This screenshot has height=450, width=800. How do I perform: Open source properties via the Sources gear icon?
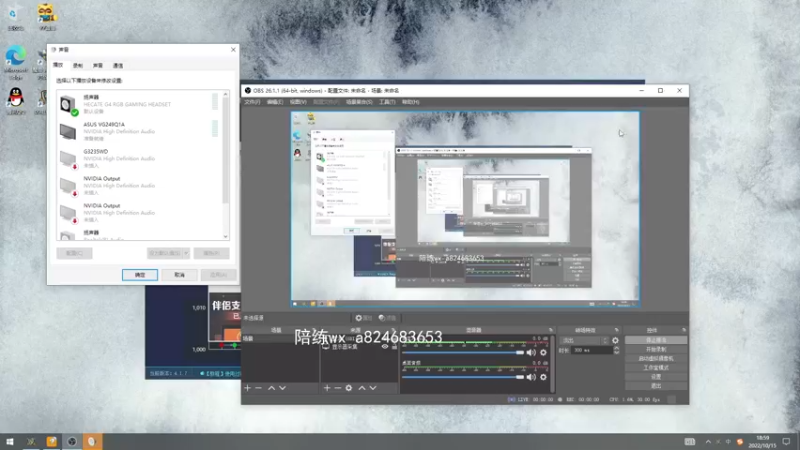pyautogui.click(x=348, y=388)
